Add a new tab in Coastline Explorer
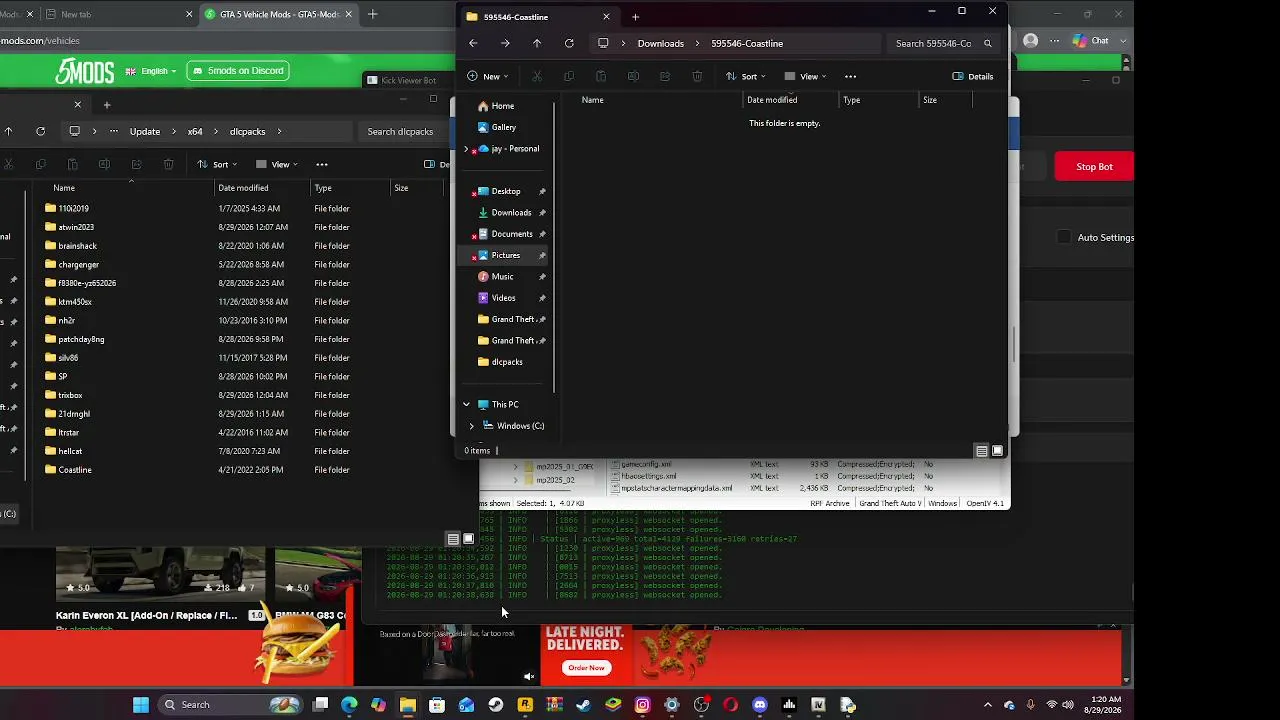The image size is (1280, 720). tap(635, 16)
